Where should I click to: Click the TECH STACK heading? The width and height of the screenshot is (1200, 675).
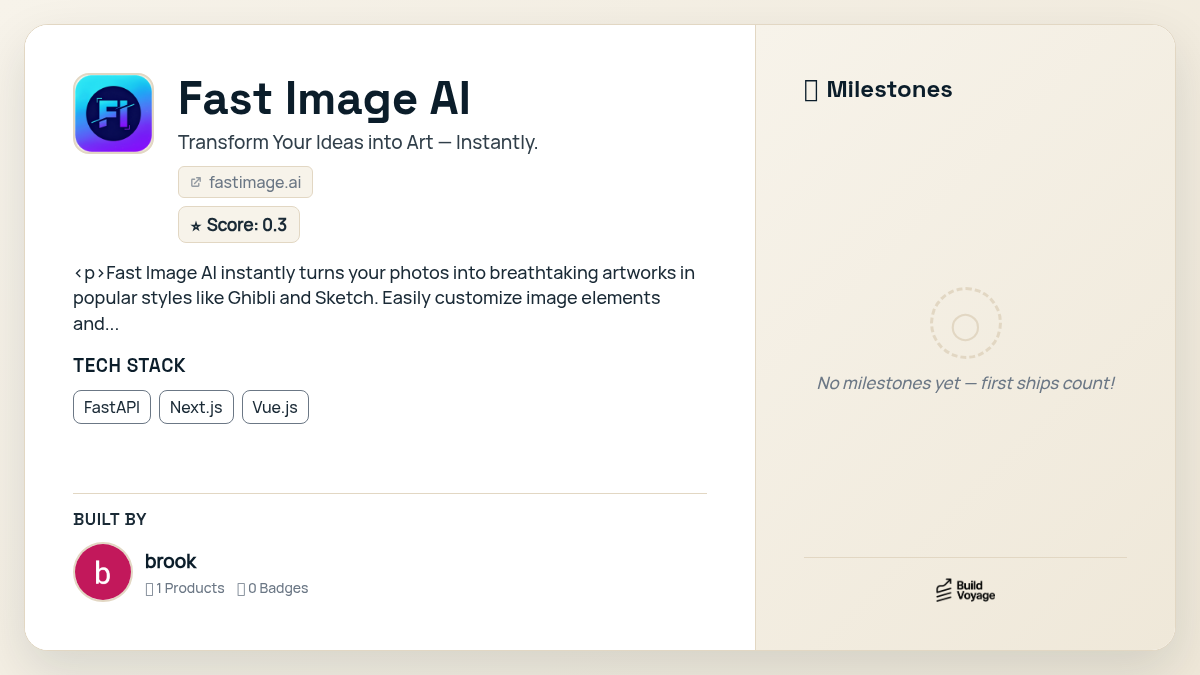129,366
